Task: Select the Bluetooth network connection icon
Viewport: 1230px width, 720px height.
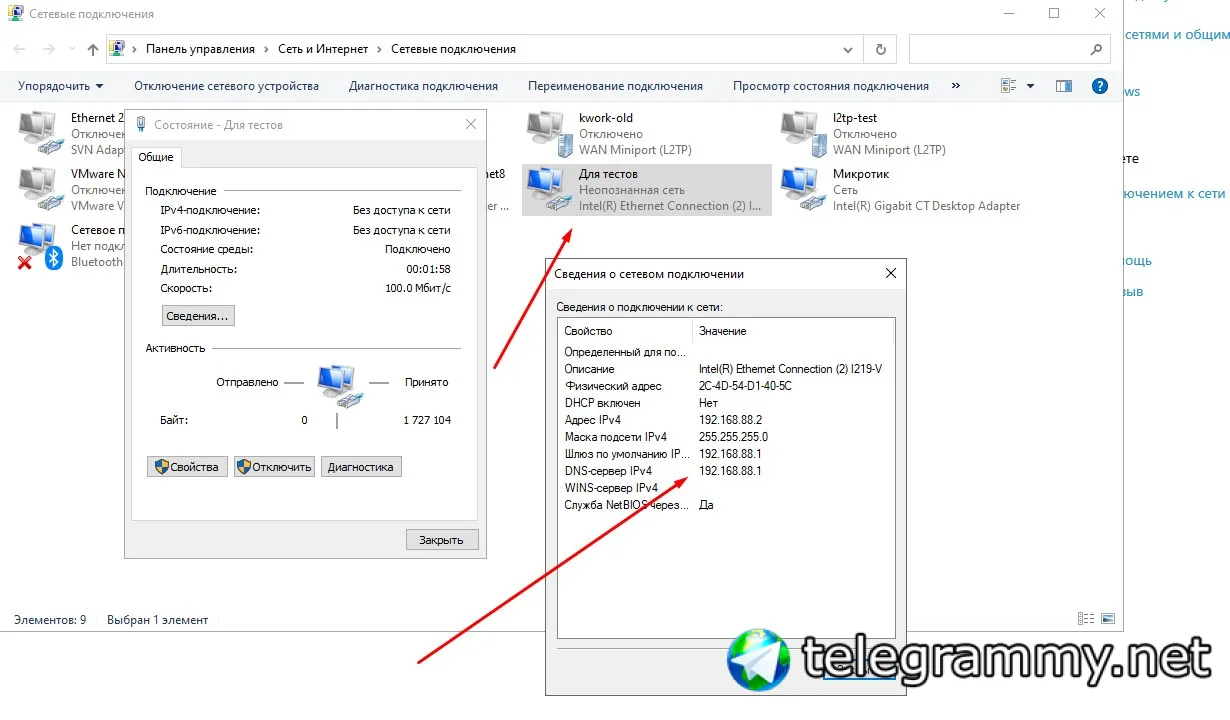Action: click(x=40, y=245)
